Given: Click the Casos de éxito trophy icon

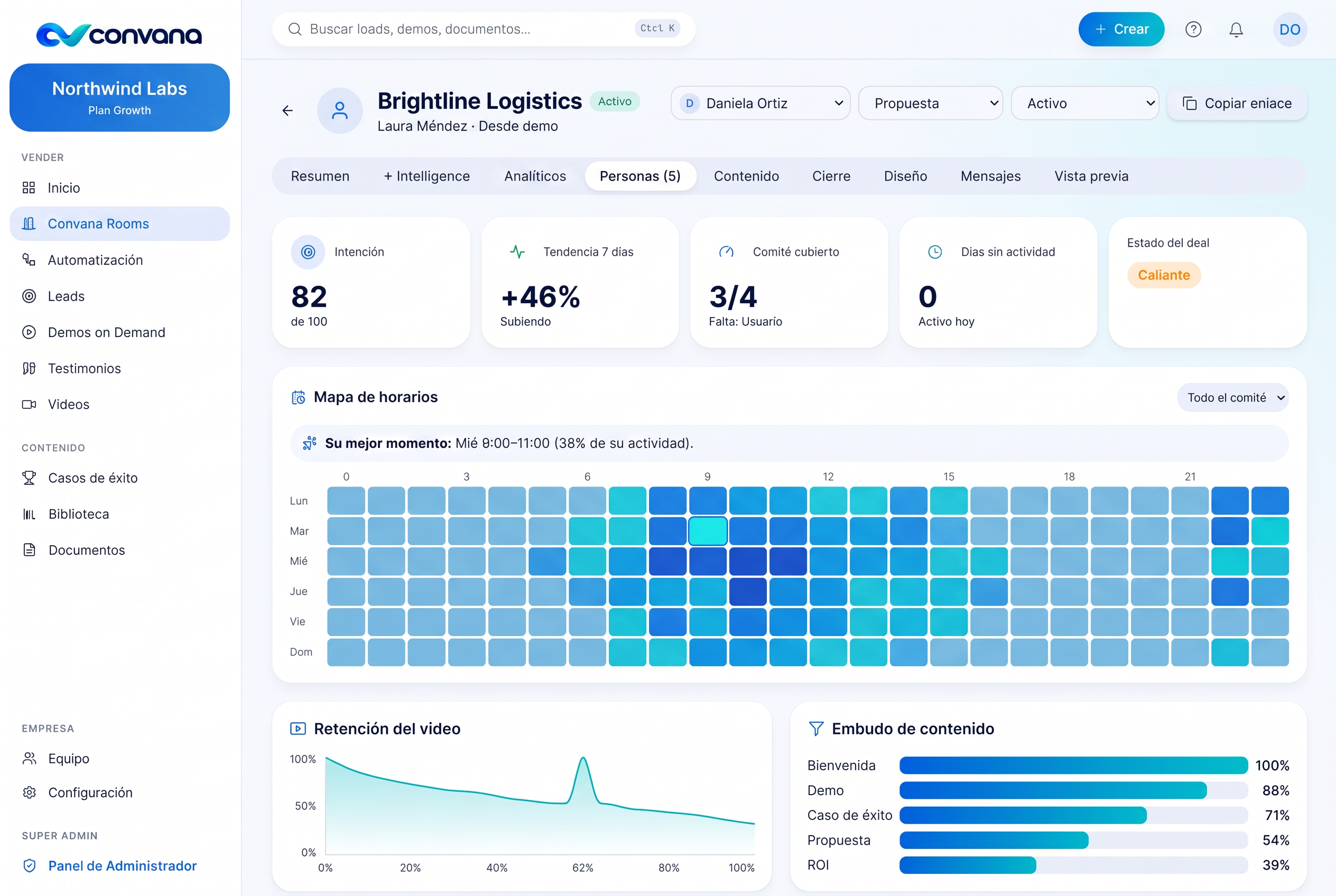Looking at the screenshot, I should (29, 478).
